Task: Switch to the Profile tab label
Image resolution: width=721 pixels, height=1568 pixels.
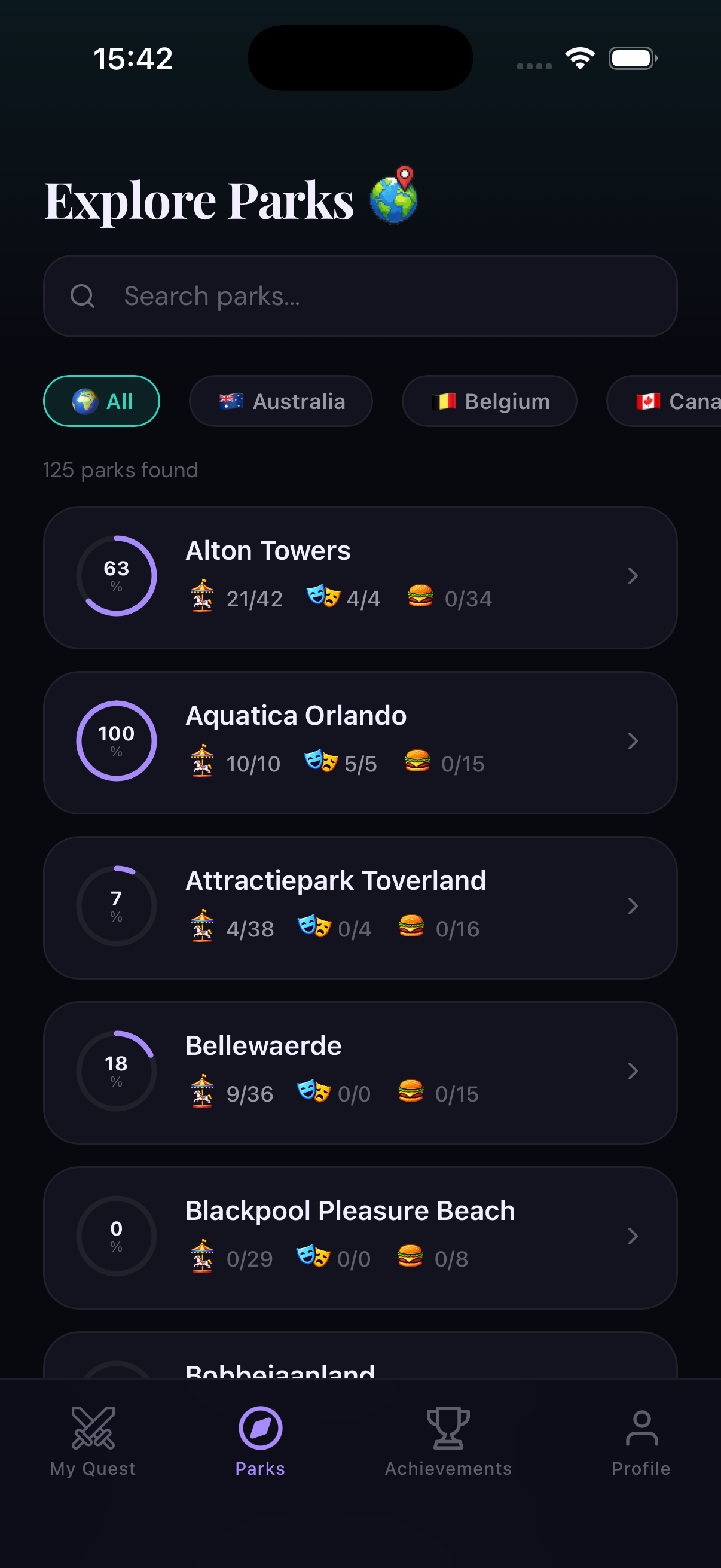Action: (641, 1469)
